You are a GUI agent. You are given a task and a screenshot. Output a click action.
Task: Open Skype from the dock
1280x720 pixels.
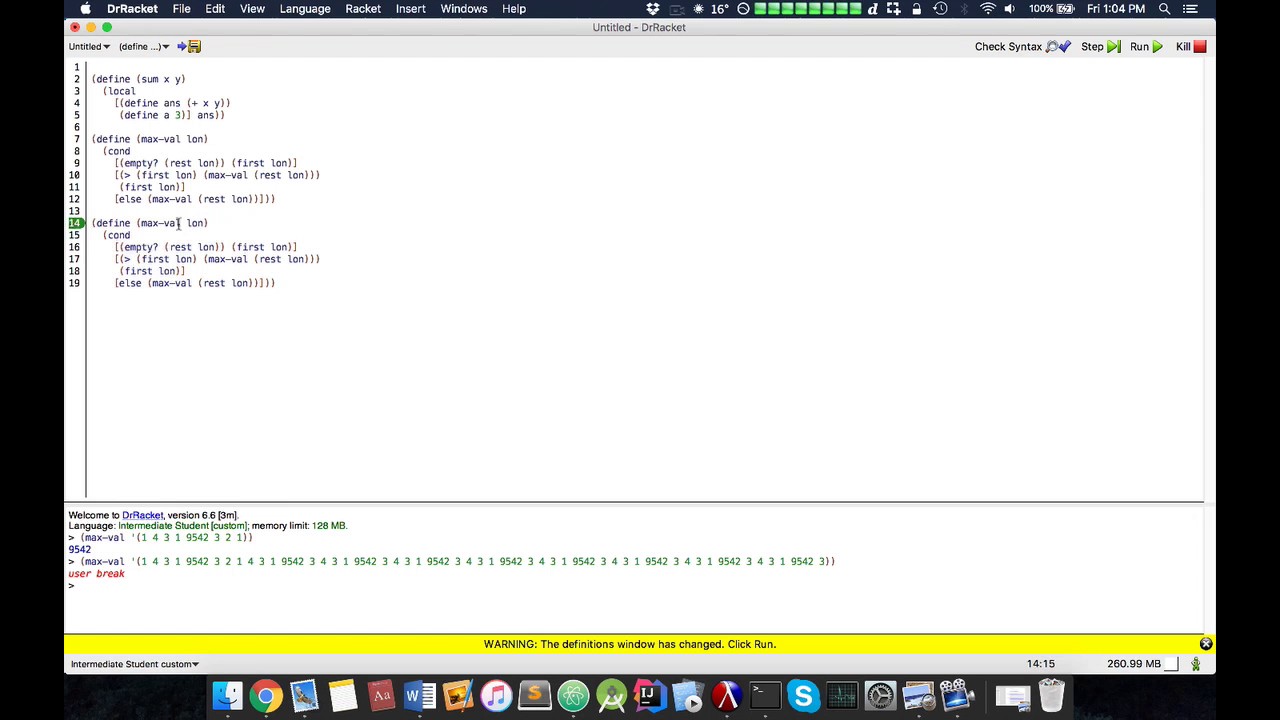pos(803,695)
